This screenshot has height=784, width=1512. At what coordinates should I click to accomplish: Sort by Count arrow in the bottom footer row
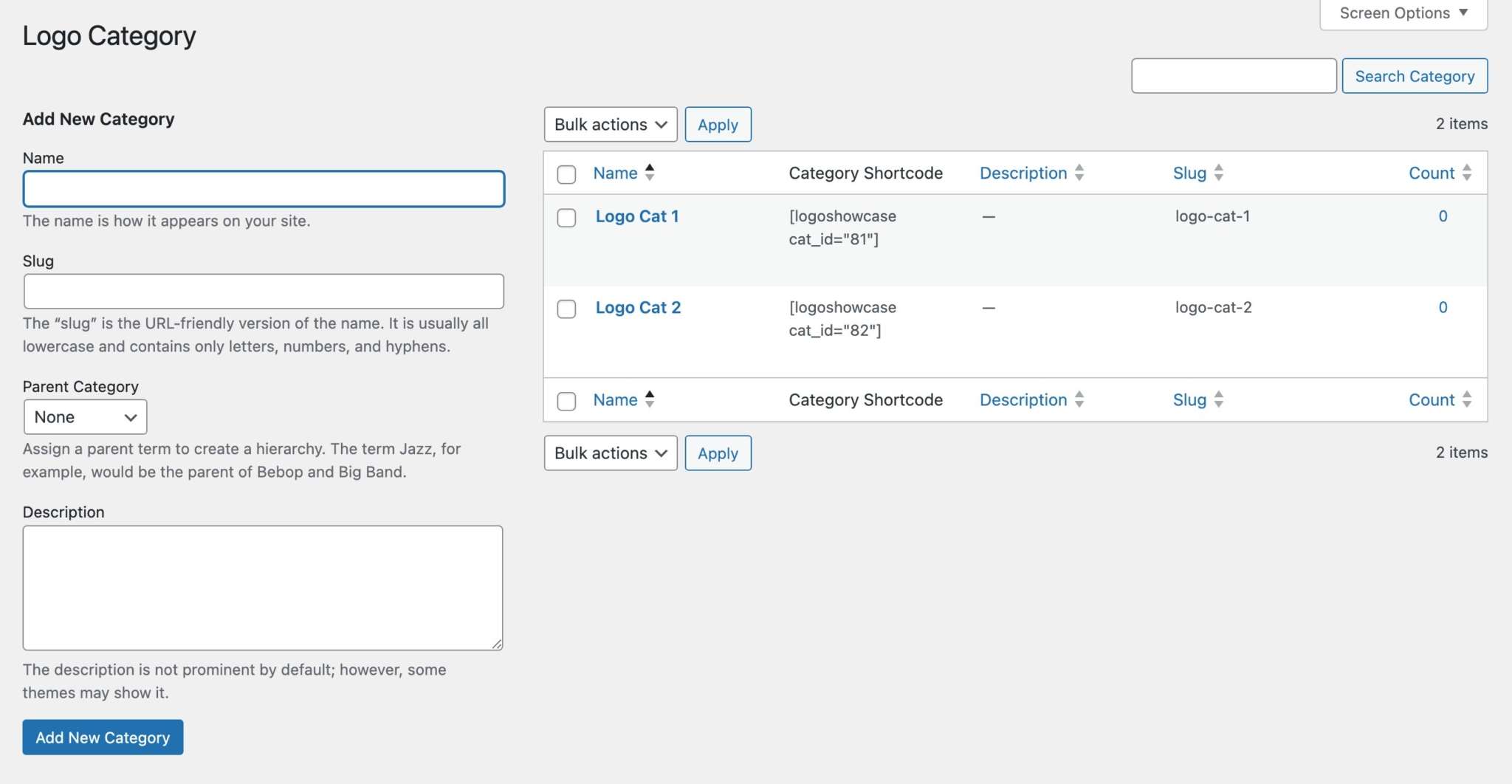(x=1467, y=399)
